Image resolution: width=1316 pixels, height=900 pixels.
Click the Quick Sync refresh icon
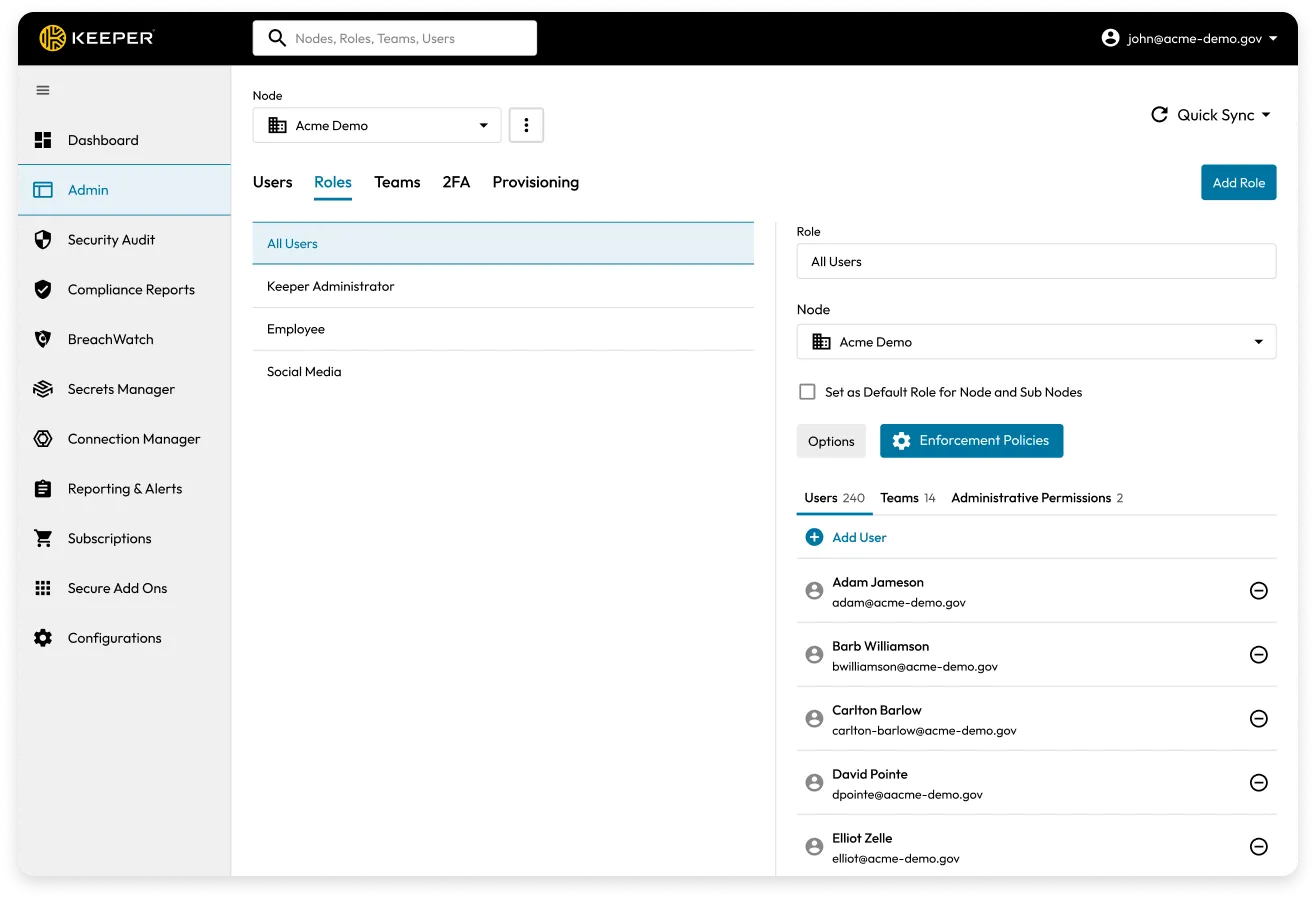(x=1160, y=115)
